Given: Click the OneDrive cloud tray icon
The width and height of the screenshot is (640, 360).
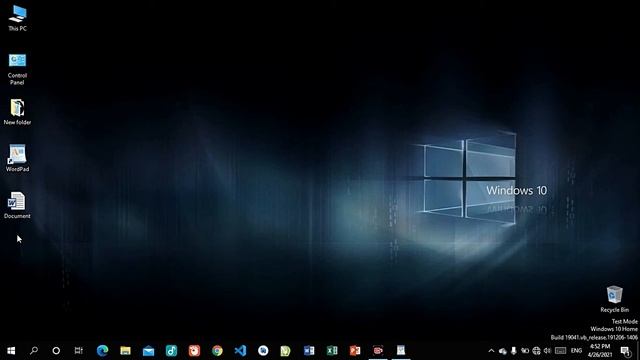Looking at the screenshot, I should pyautogui.click(x=503, y=351).
